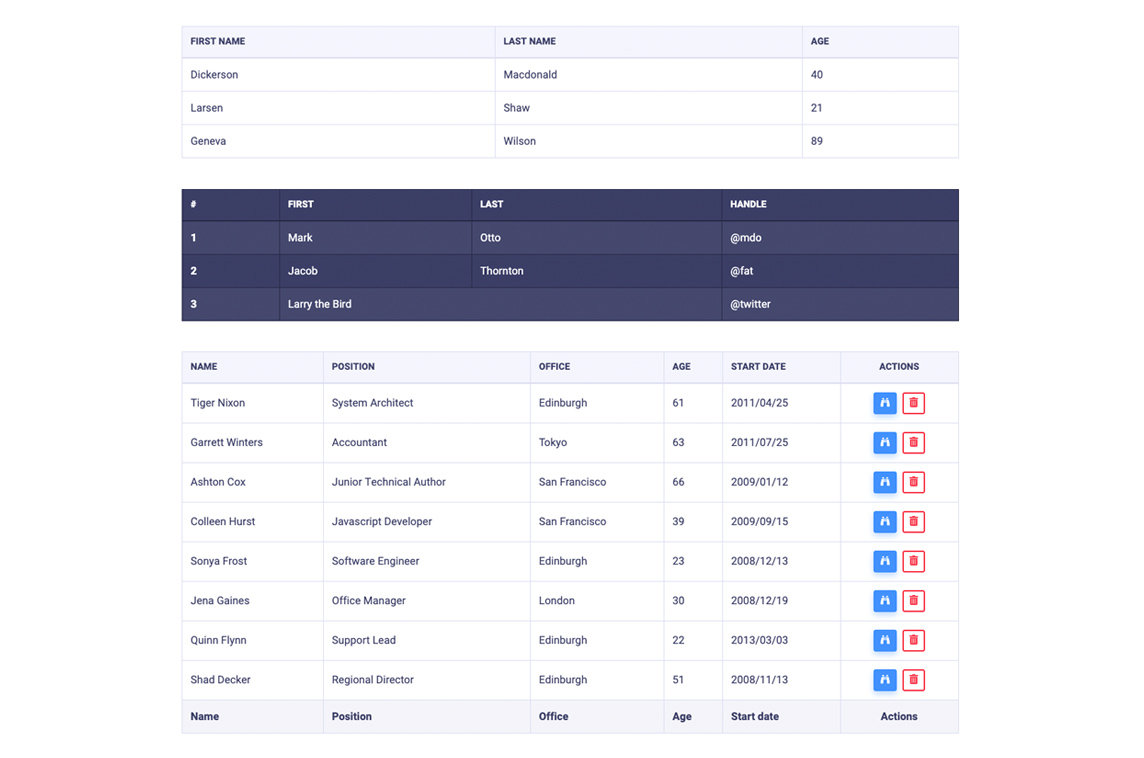Click the Junior Technical Author position cell
The image size is (1144, 758).
click(x=389, y=482)
